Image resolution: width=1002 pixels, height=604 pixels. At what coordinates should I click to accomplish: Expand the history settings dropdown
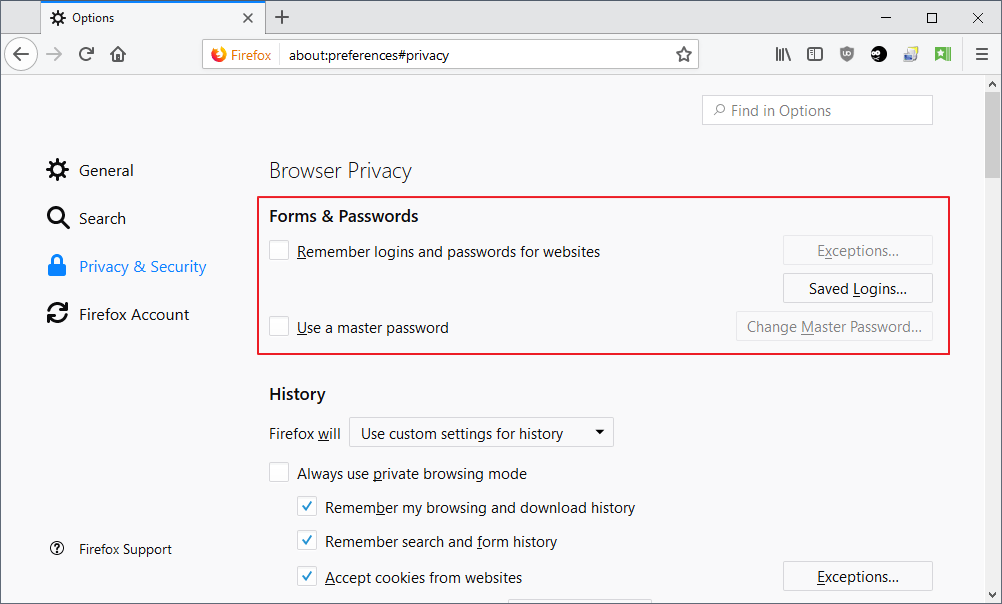point(481,433)
